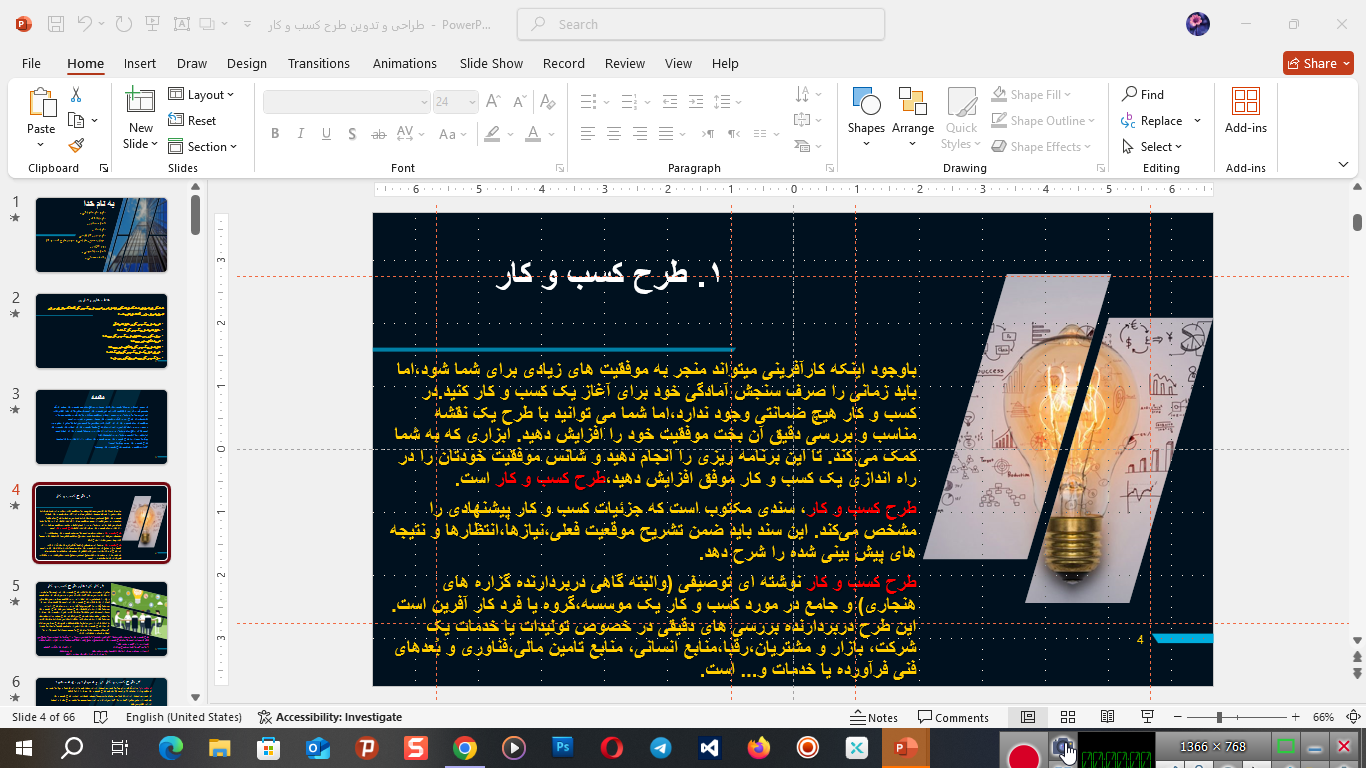The image size is (1366, 768).
Task: Select slide 5 thumbnail
Action: point(101,619)
